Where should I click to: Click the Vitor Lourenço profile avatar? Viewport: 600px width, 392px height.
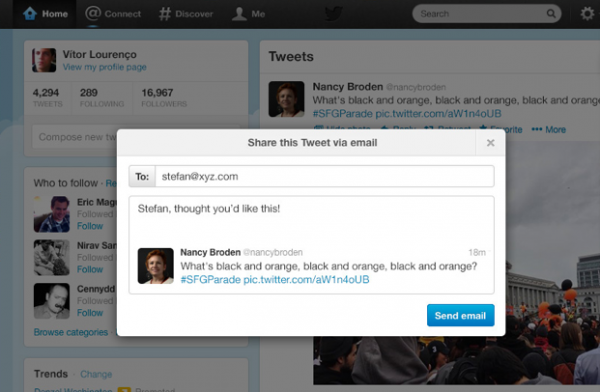tap(44, 60)
